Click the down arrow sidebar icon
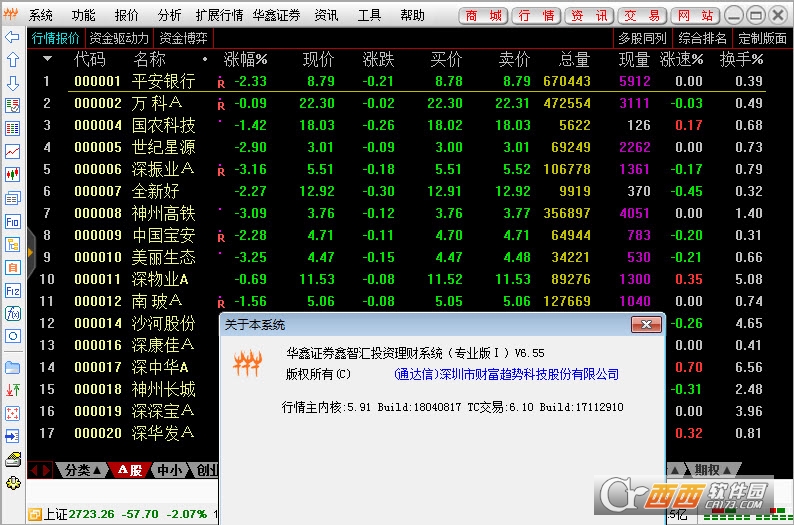The height and width of the screenshot is (525, 794). coord(12,83)
